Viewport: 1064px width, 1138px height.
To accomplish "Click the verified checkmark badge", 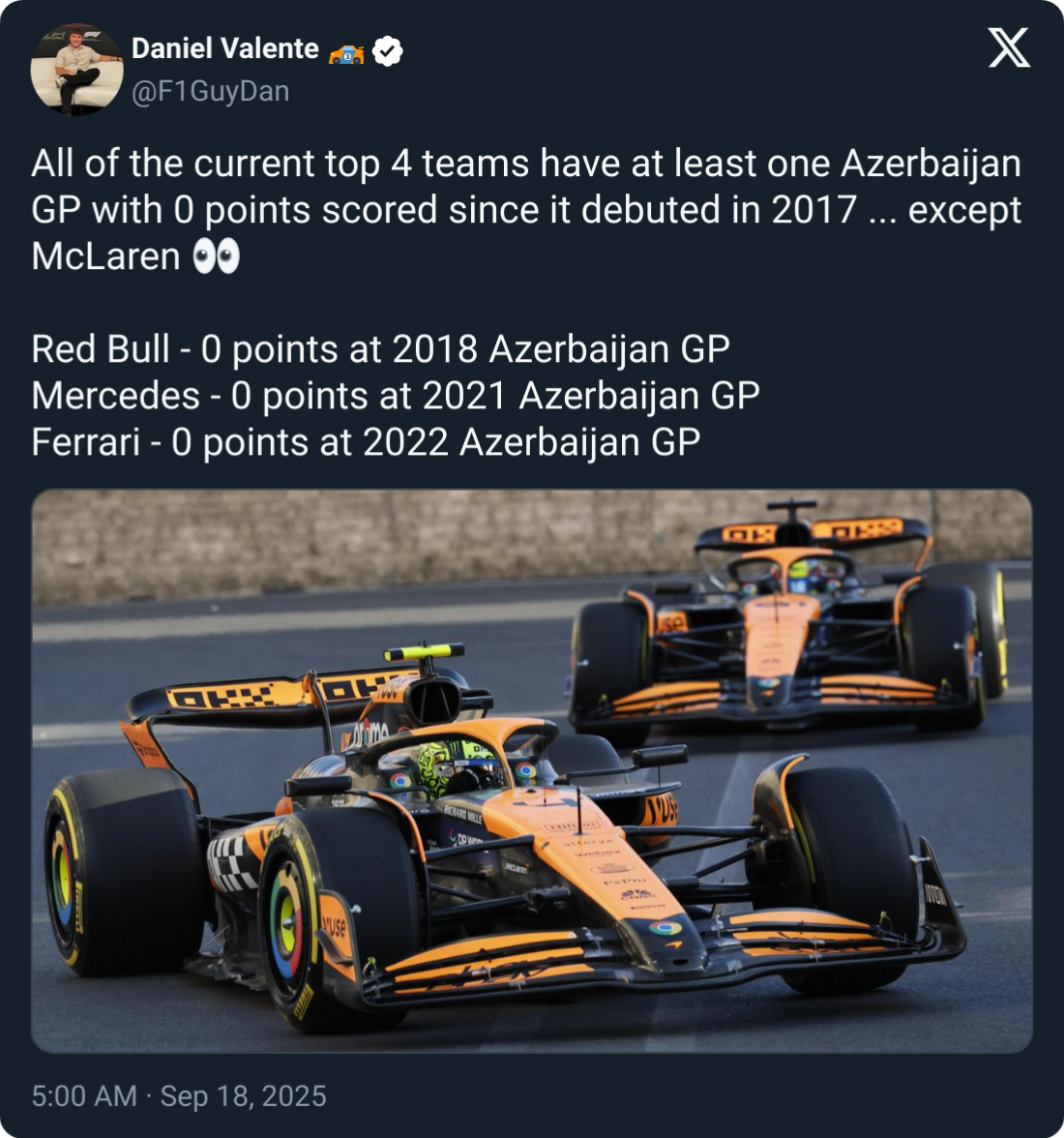I will pyautogui.click(x=387, y=50).
